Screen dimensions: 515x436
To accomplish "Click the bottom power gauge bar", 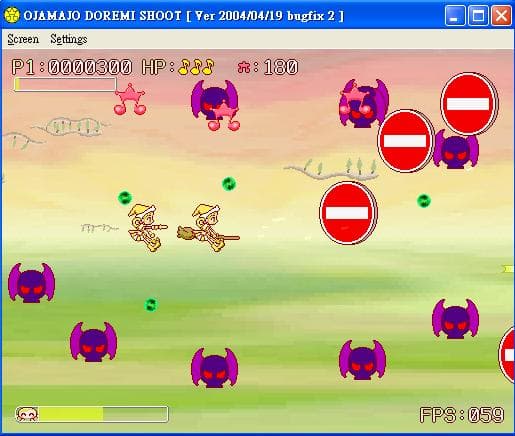I will (92, 414).
